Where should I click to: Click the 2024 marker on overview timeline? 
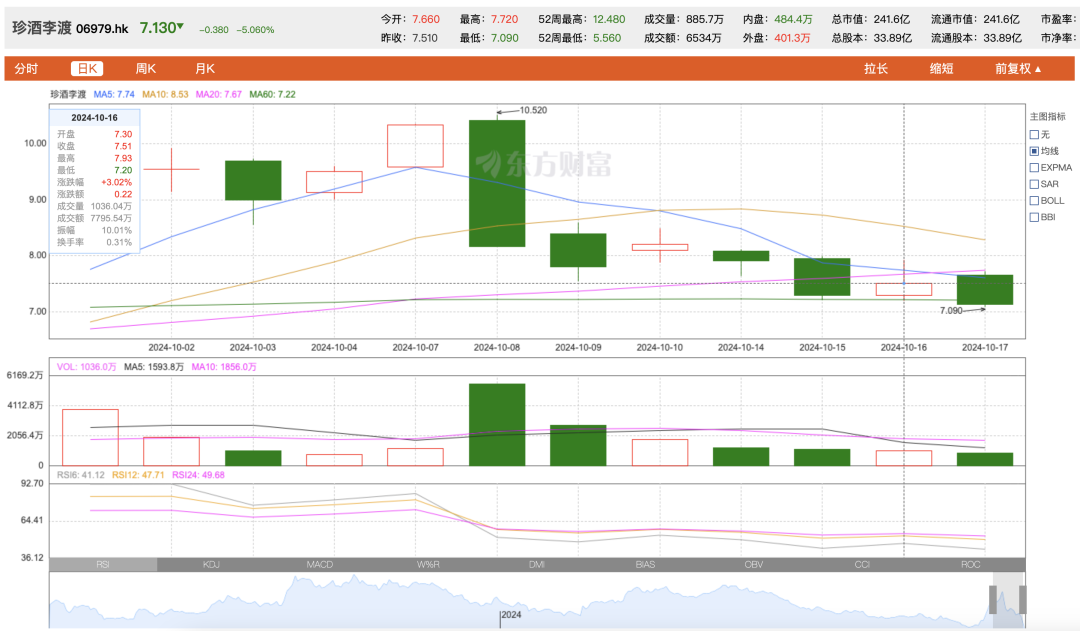point(511,614)
